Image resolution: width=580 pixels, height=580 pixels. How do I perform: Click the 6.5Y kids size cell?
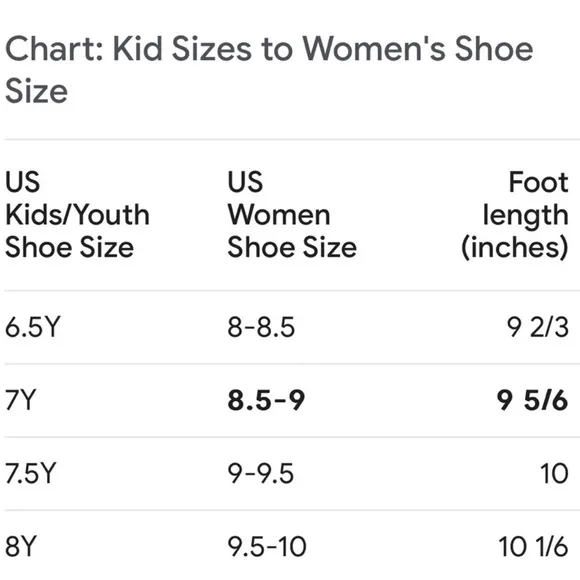(x=33, y=327)
